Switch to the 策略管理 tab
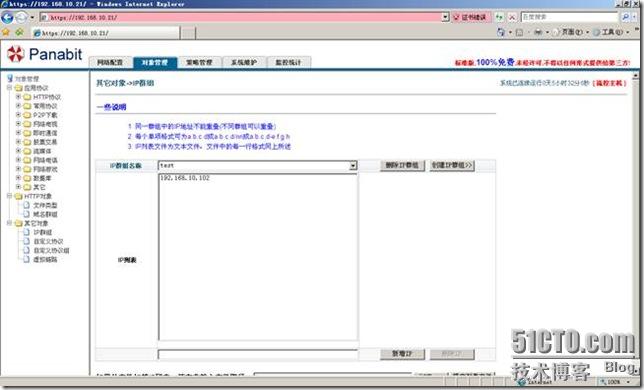Image resolution: width=644 pixels, height=390 pixels. (x=199, y=62)
